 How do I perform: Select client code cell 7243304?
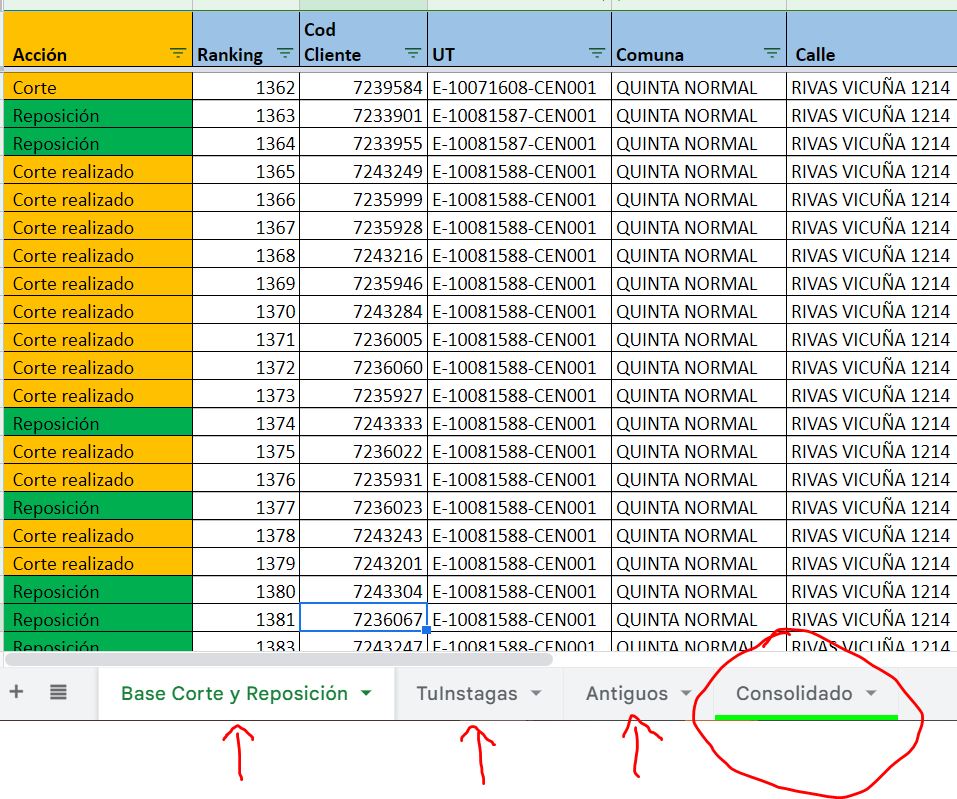(x=363, y=591)
